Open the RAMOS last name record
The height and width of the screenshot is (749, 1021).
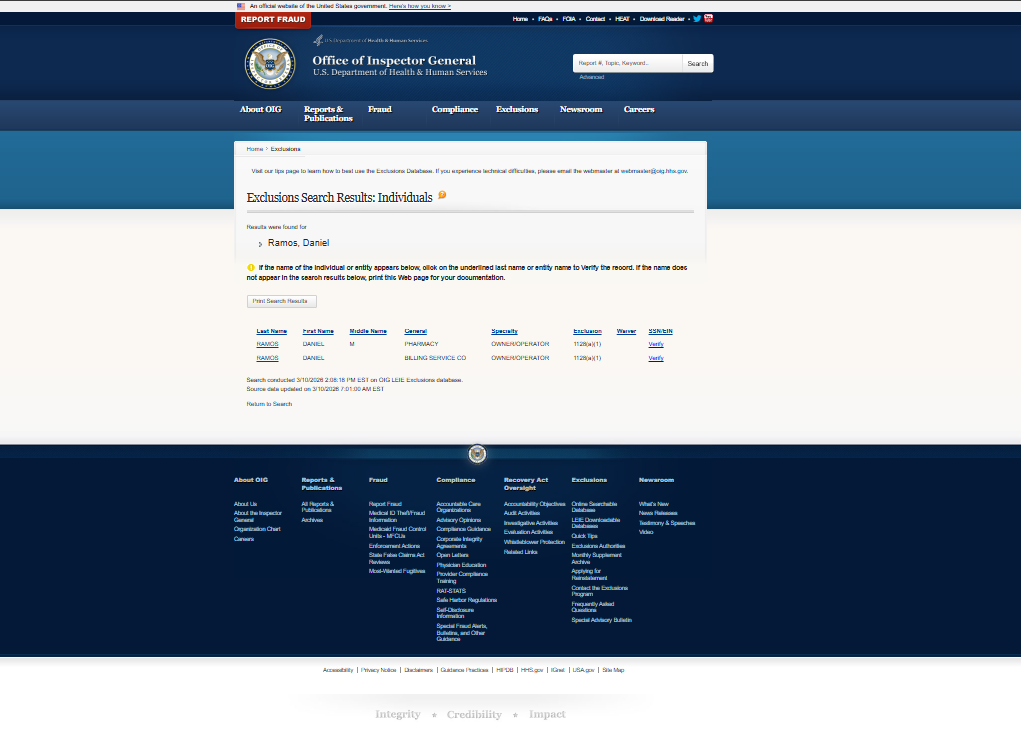tap(267, 344)
